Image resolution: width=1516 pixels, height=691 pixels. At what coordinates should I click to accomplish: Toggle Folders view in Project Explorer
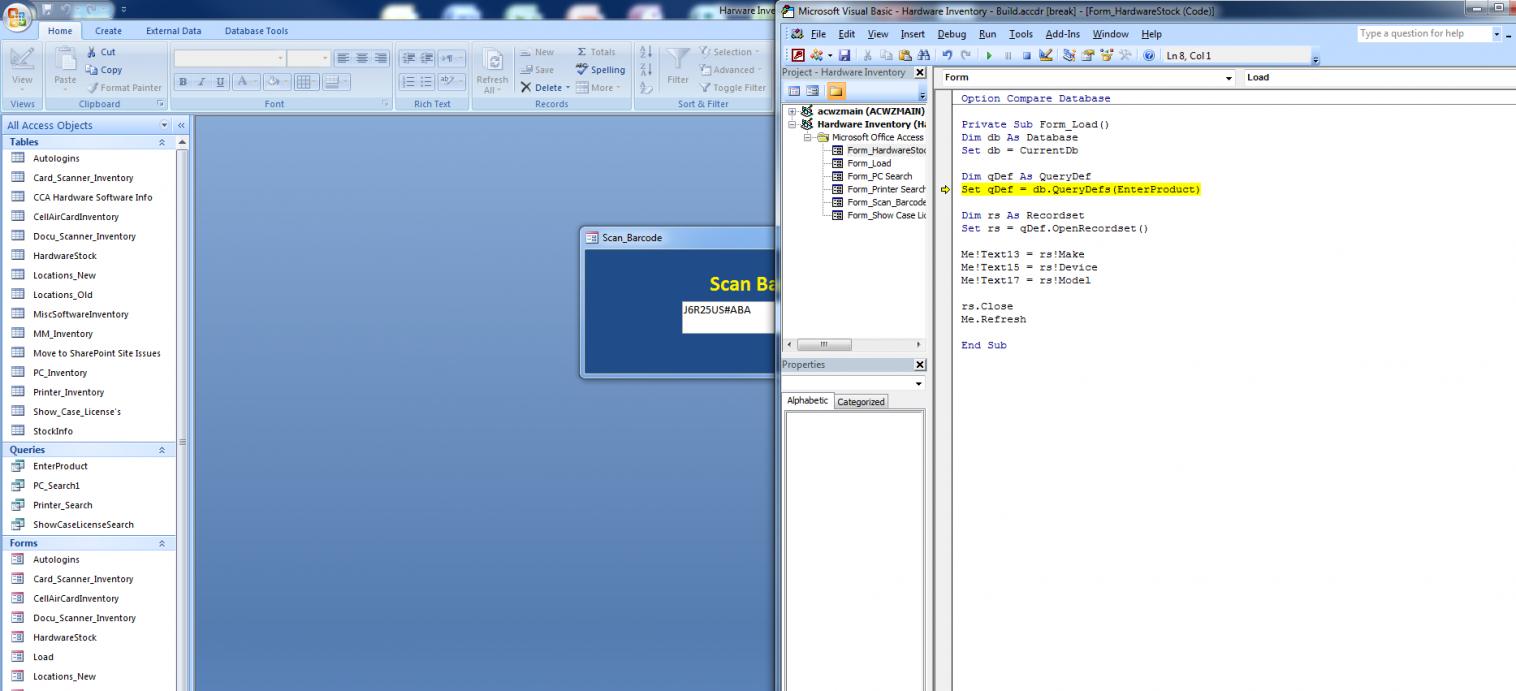(835, 91)
